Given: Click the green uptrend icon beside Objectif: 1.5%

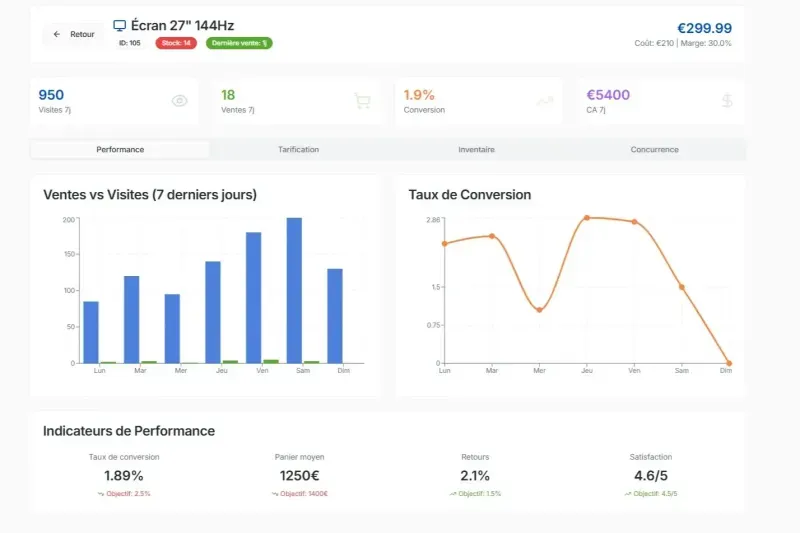Looking at the screenshot, I should point(453,494).
